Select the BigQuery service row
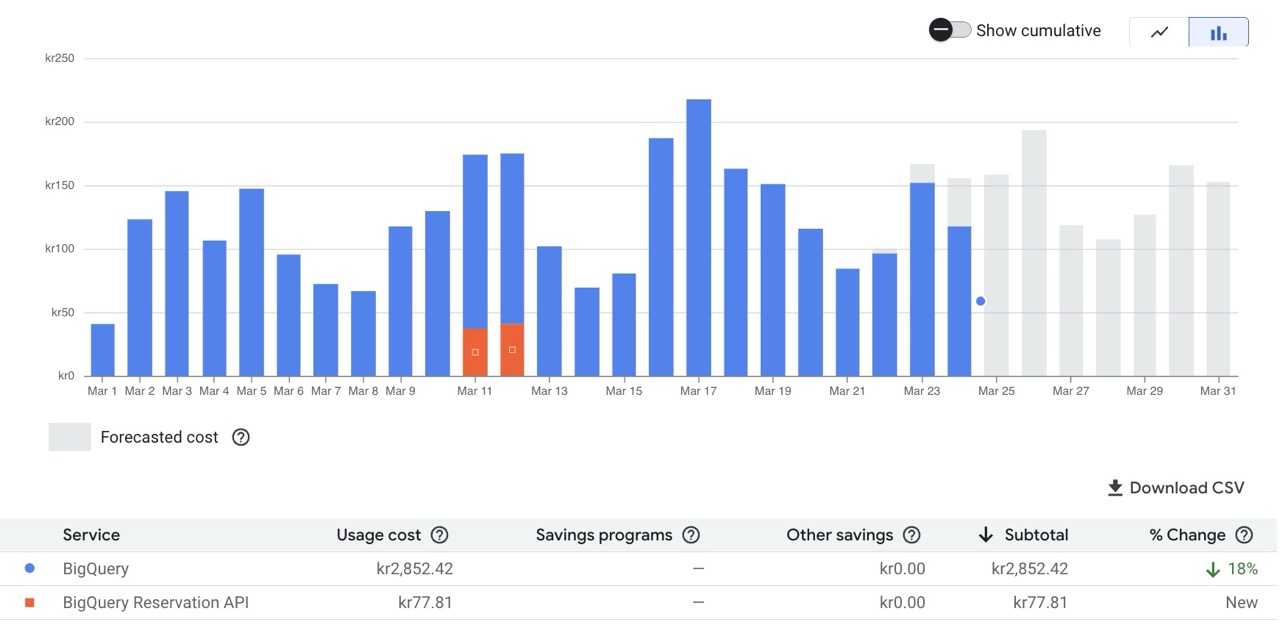This screenshot has height=631, width=1280. click(96, 569)
